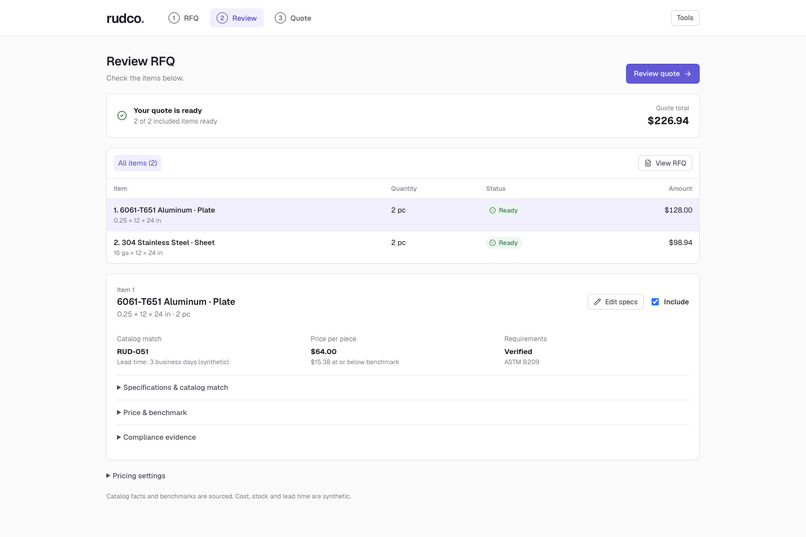The height and width of the screenshot is (537, 806).
Task: Expand Price & benchmark section
Action: [x=152, y=412]
